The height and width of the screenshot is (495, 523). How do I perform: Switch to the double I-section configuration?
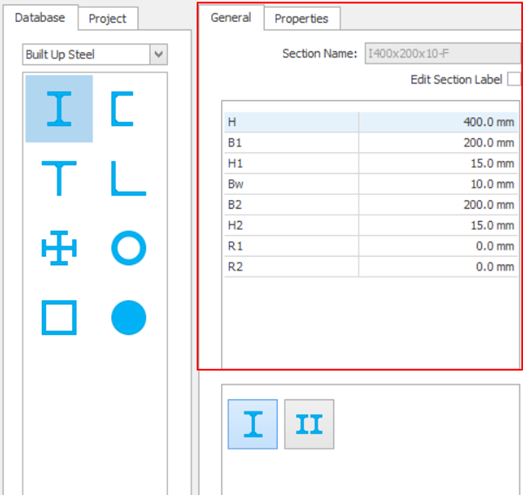tap(309, 424)
